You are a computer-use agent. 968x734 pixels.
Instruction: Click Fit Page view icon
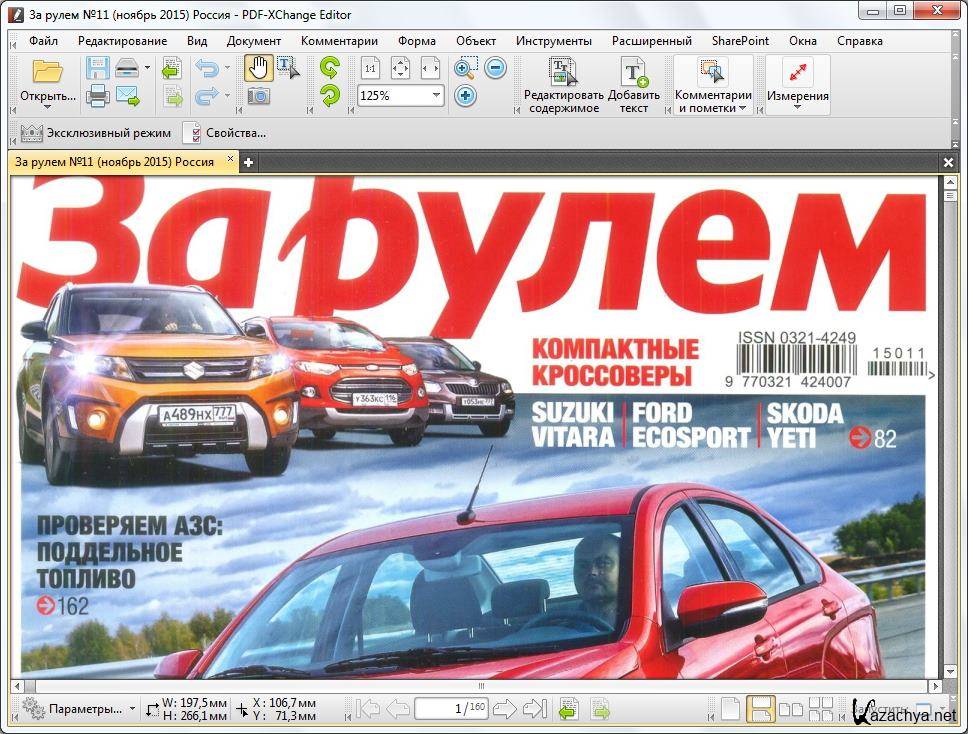[x=400, y=68]
